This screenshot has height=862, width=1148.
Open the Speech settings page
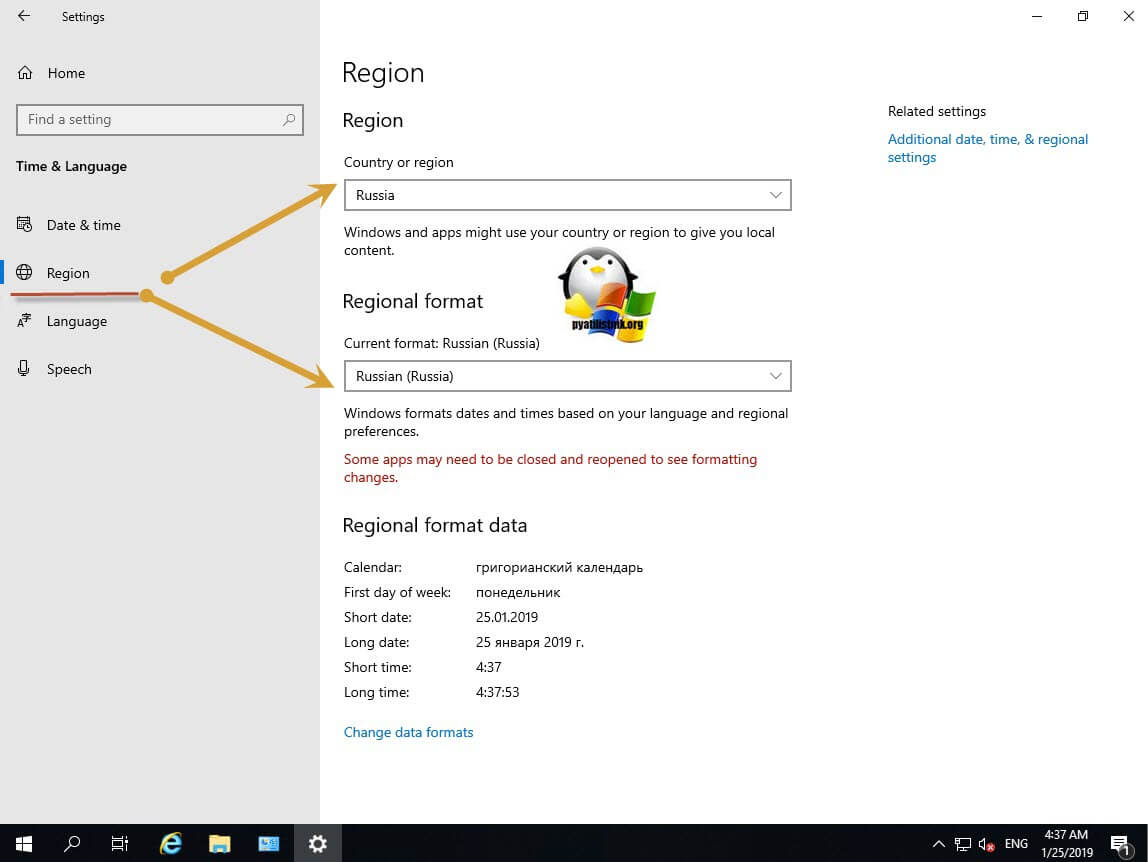[69, 369]
